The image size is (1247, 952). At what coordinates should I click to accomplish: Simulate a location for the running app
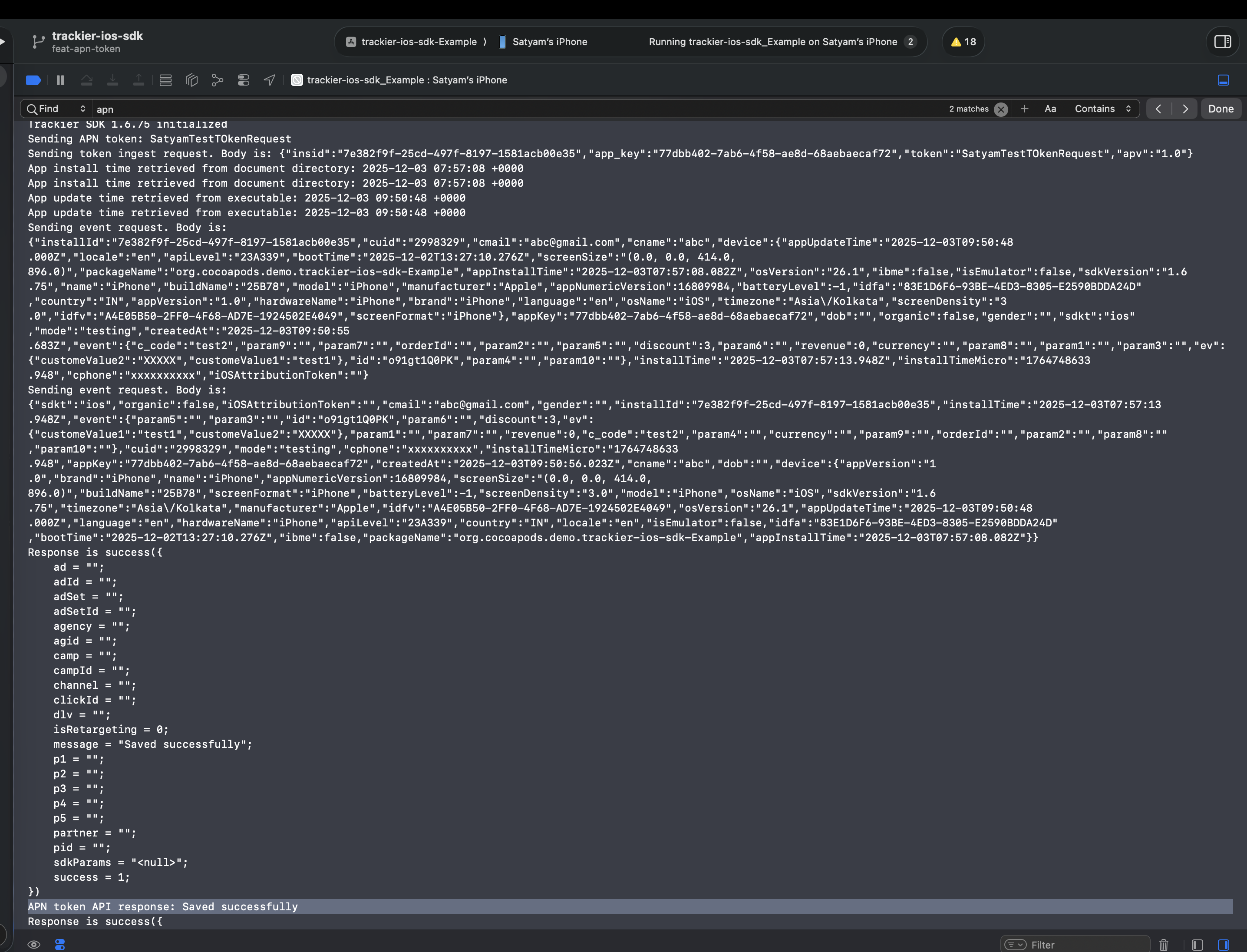click(x=269, y=80)
